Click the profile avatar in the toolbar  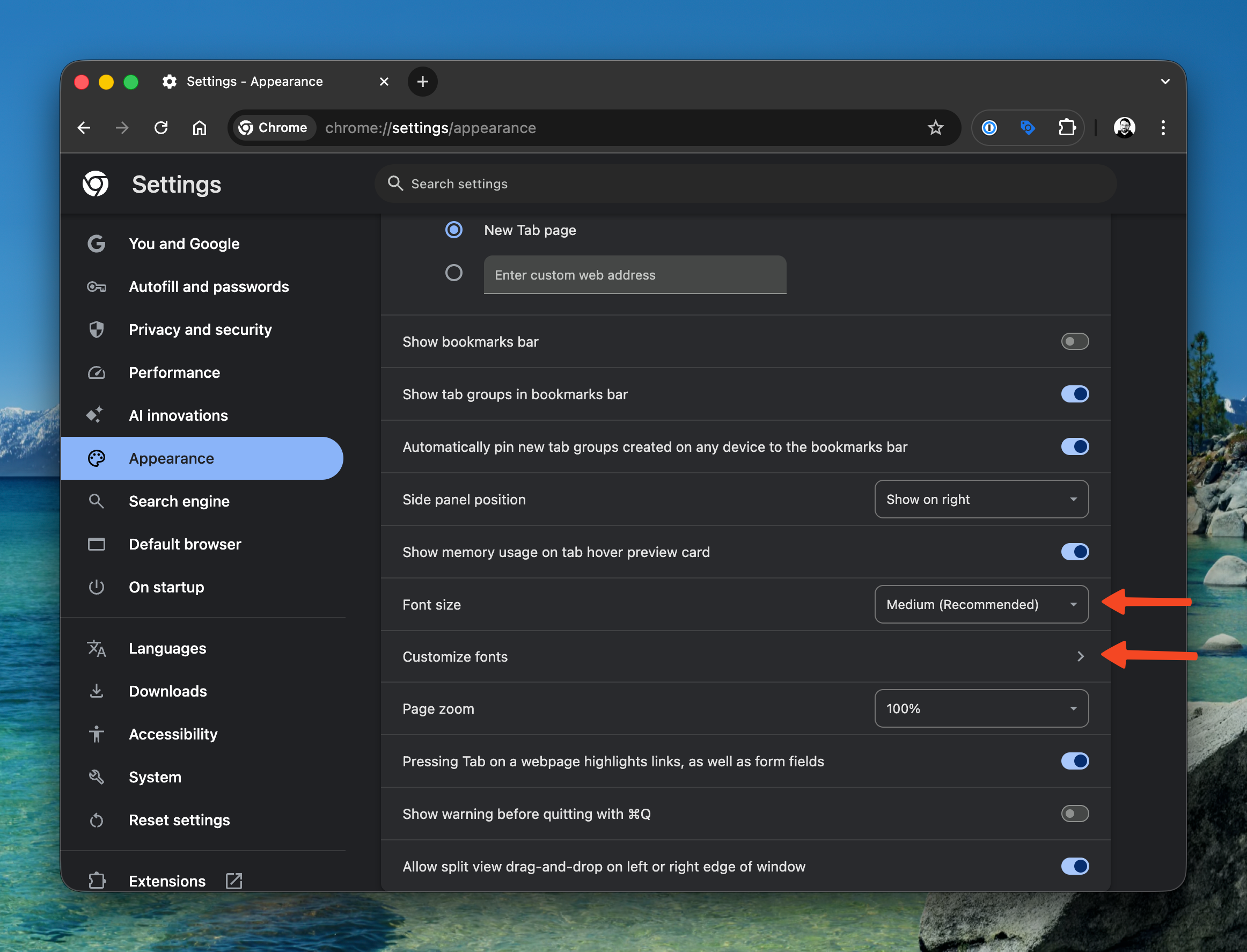coord(1125,128)
